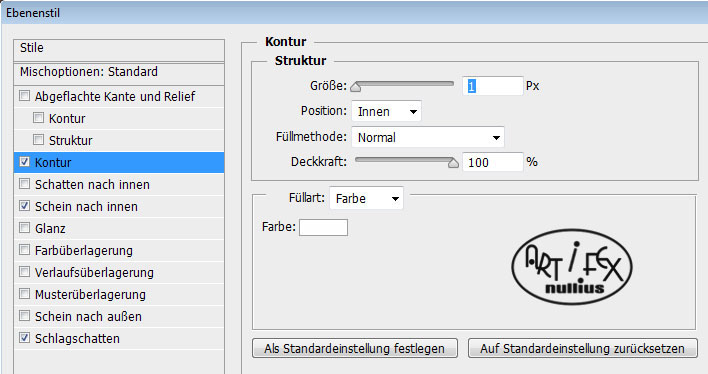Open the Position dropdown showing Innen
This screenshot has height=374, width=708.
[x=387, y=112]
